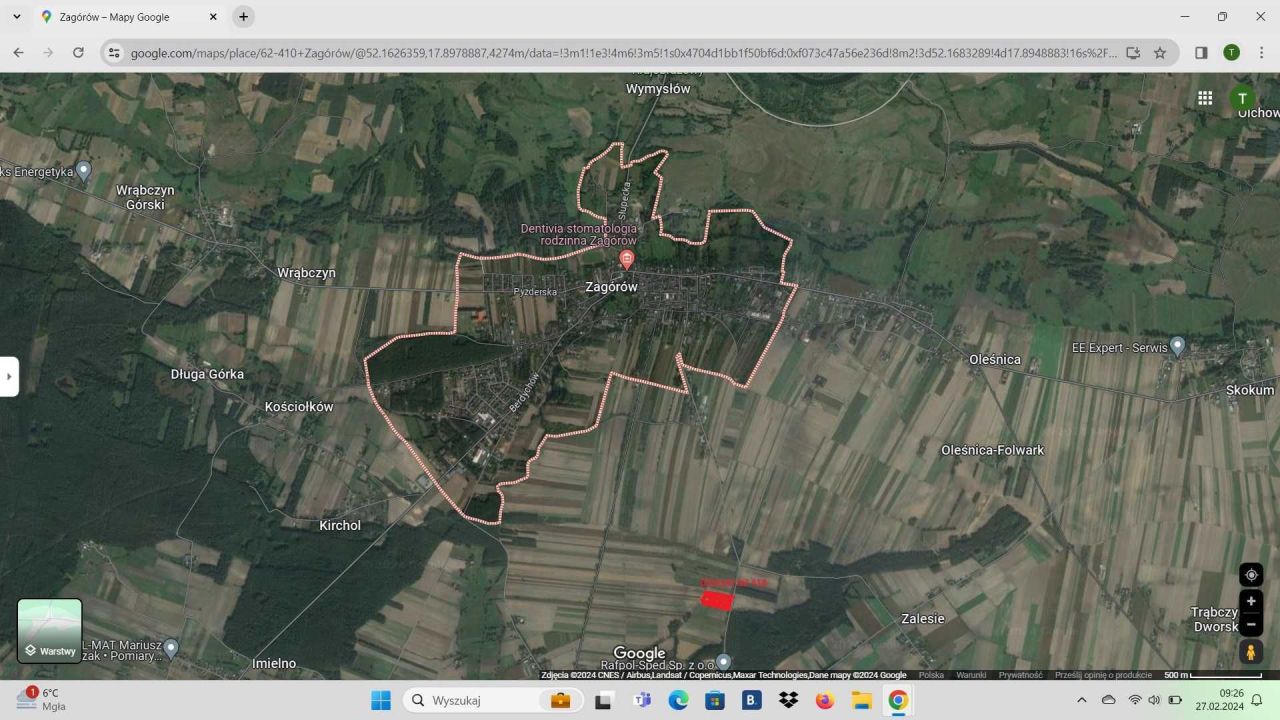Image resolution: width=1280 pixels, height=720 pixels.
Task: Open the tab search dropdown arrow
Action: 17,17
